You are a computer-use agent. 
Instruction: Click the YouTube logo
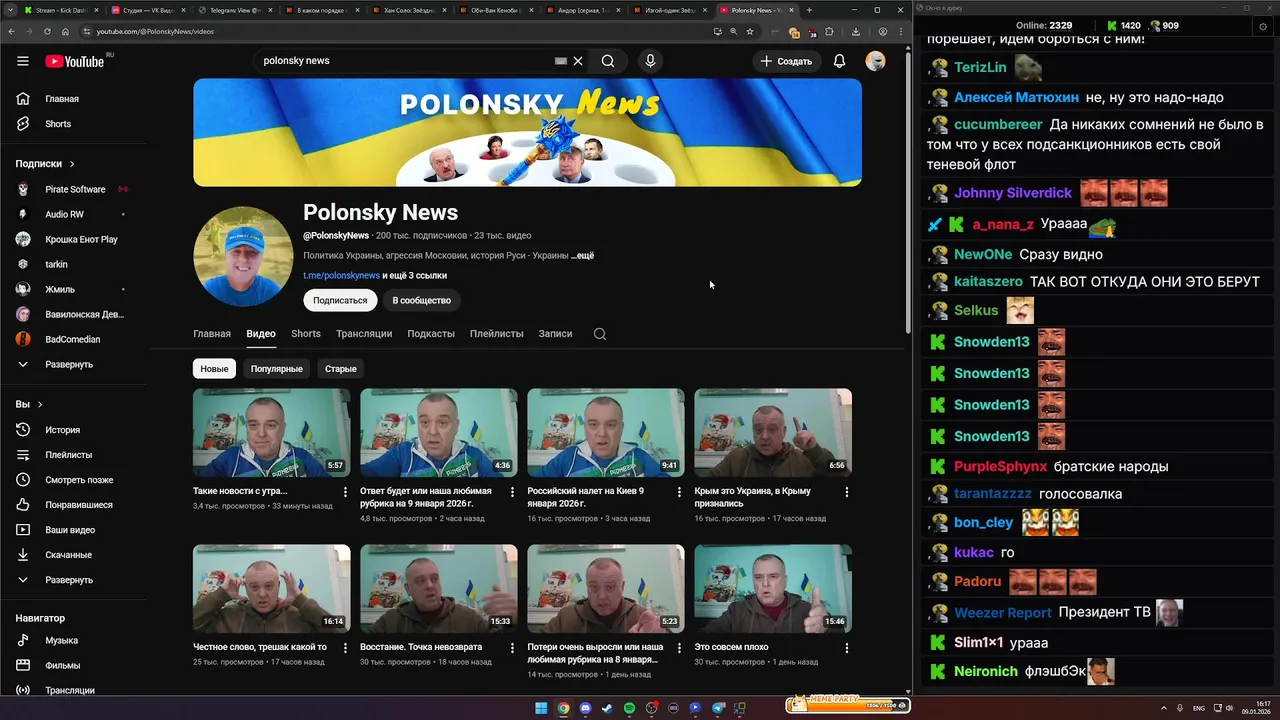click(75, 61)
